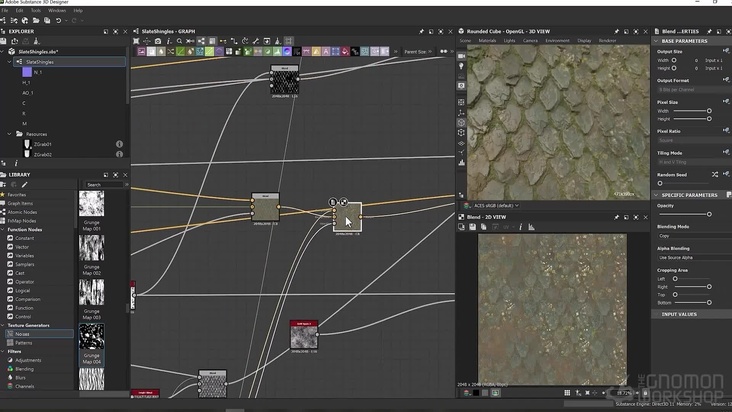
Task: Open the Environment menu in 3D View
Action: [x=557, y=41]
